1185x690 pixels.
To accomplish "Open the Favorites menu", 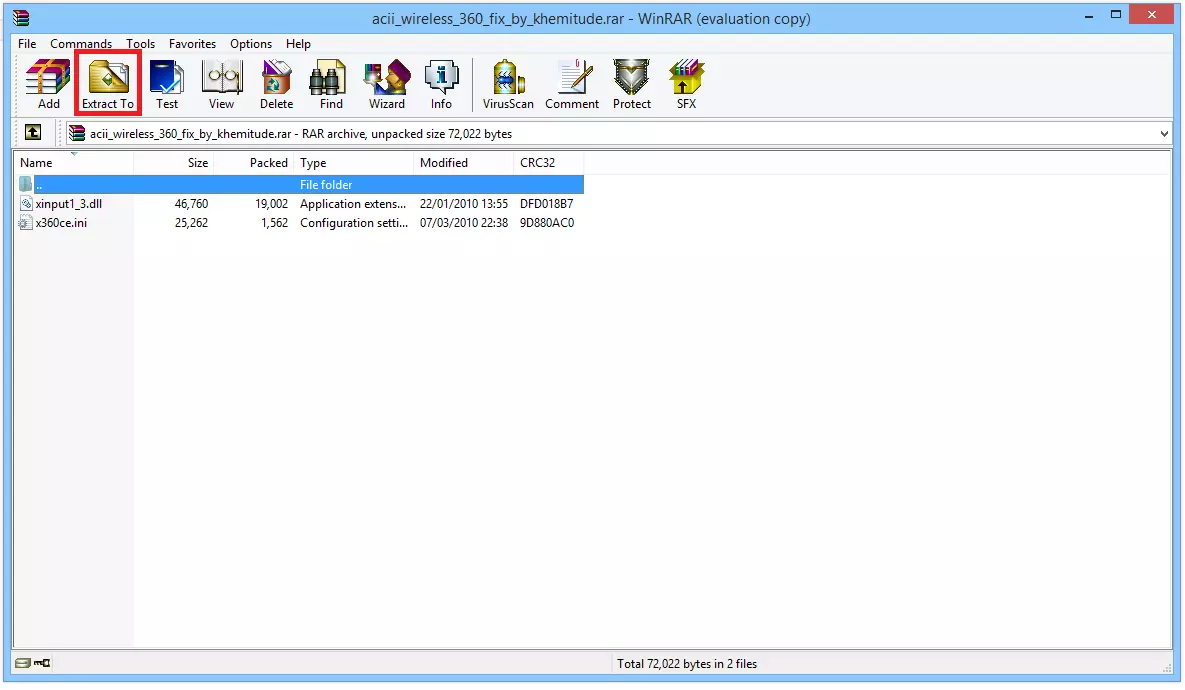I will coord(192,44).
